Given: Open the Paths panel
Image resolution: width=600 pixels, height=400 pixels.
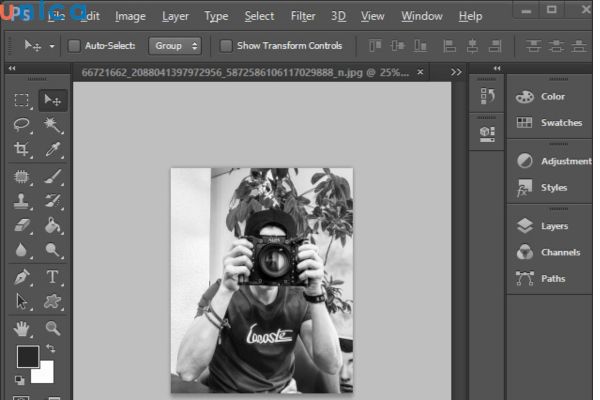Looking at the screenshot, I should [x=540, y=278].
